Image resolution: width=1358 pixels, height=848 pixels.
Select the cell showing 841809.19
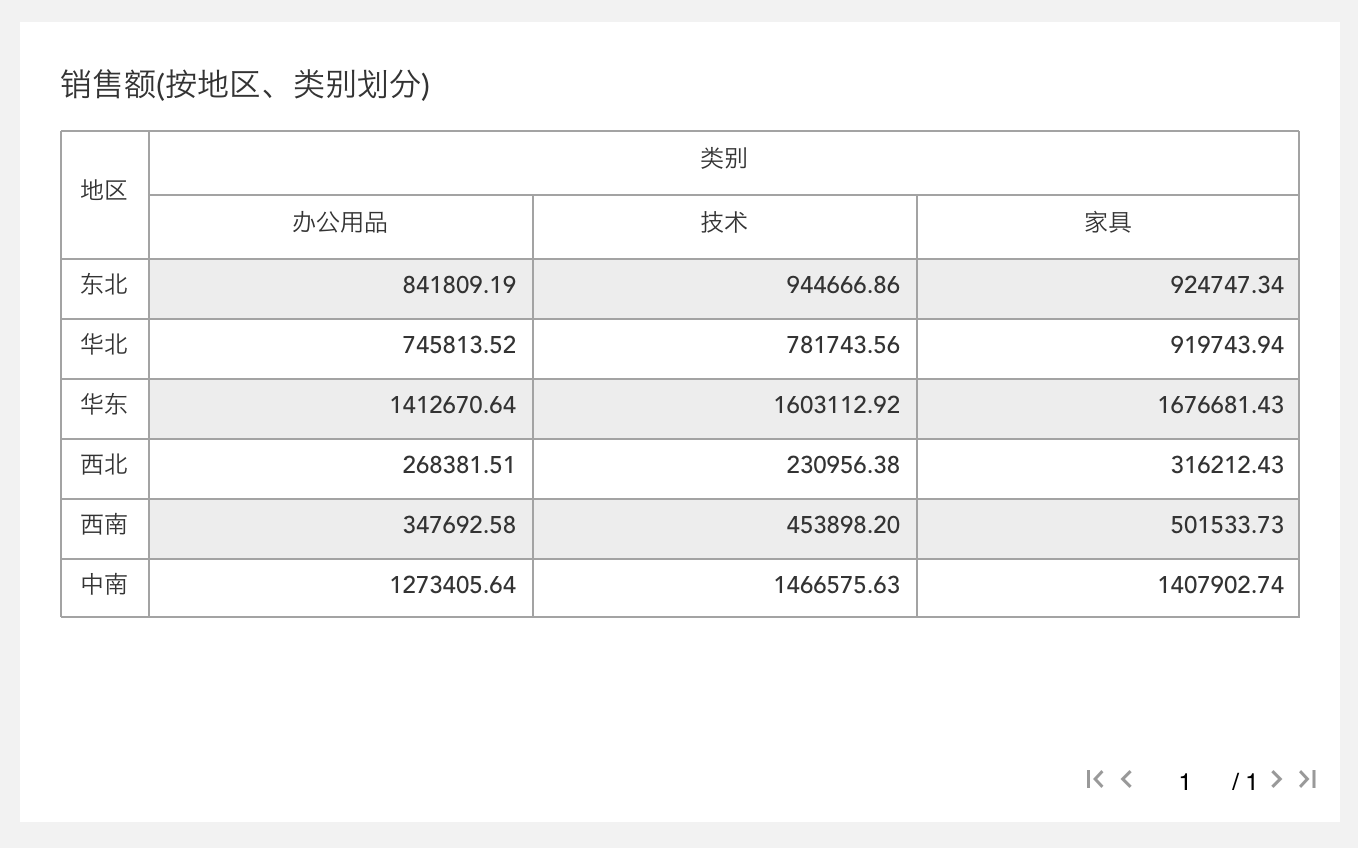pos(459,285)
